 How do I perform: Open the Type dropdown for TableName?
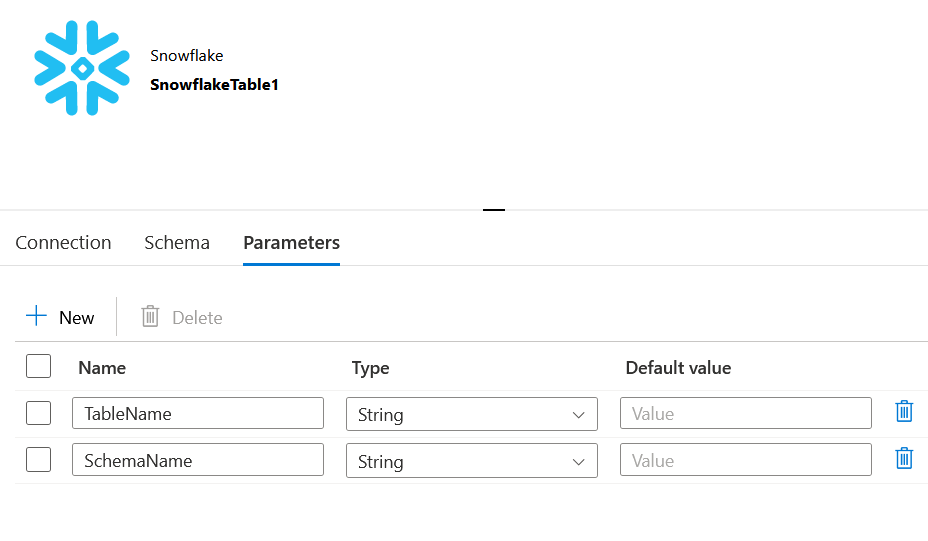click(471, 414)
